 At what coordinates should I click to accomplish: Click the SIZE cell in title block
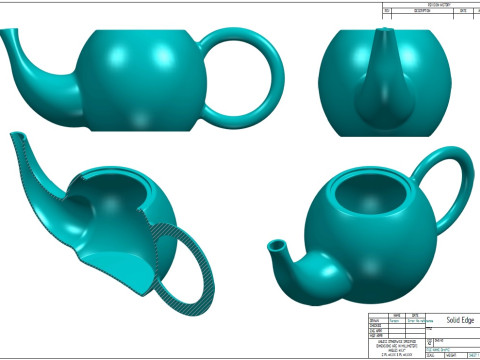tap(429, 342)
